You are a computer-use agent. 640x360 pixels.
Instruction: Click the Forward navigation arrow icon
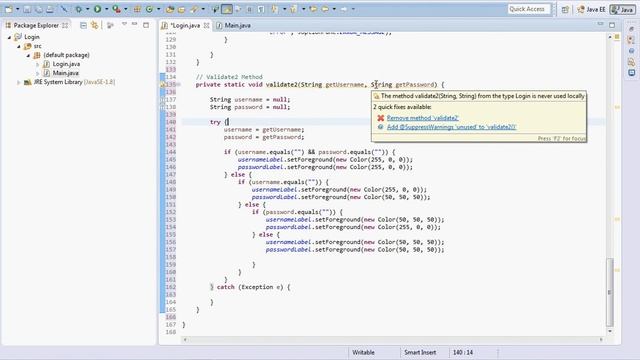point(344,9)
